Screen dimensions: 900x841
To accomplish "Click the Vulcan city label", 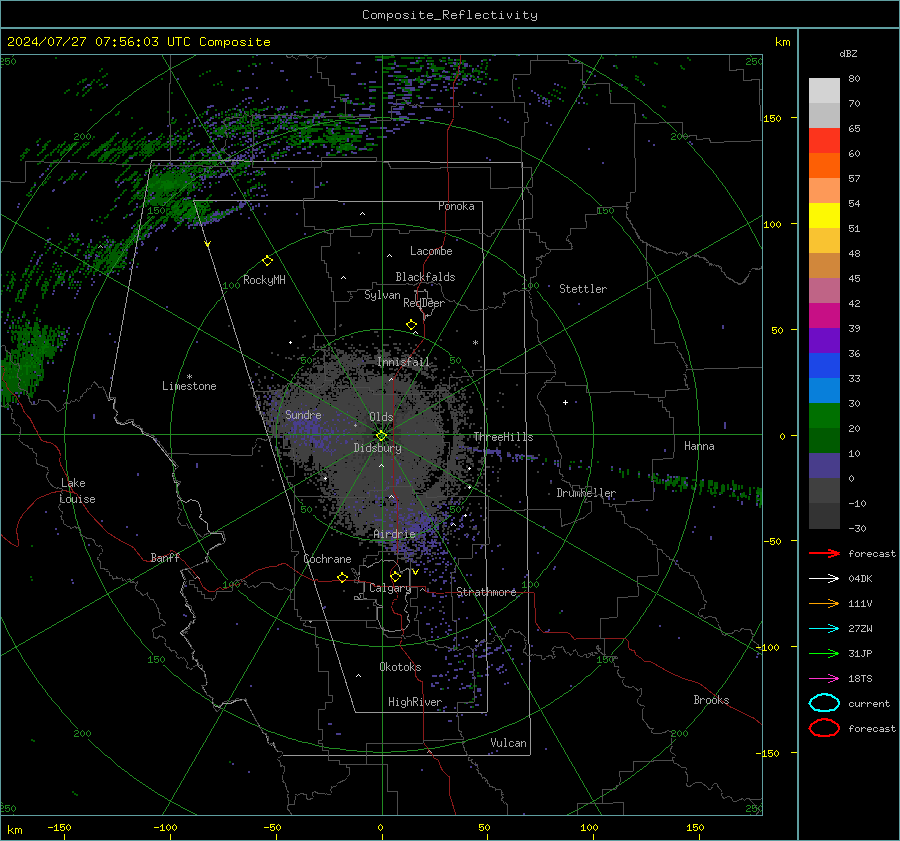I will click(509, 743).
